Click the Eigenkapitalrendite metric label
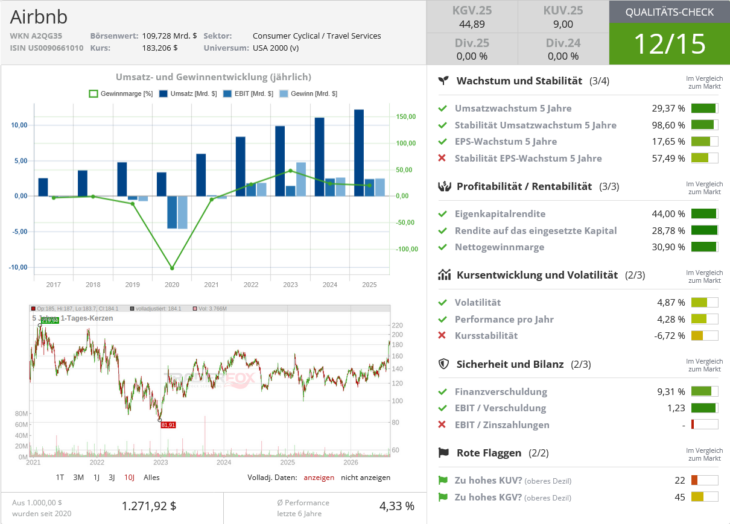Screen dimensions: 730x524 coord(500,214)
